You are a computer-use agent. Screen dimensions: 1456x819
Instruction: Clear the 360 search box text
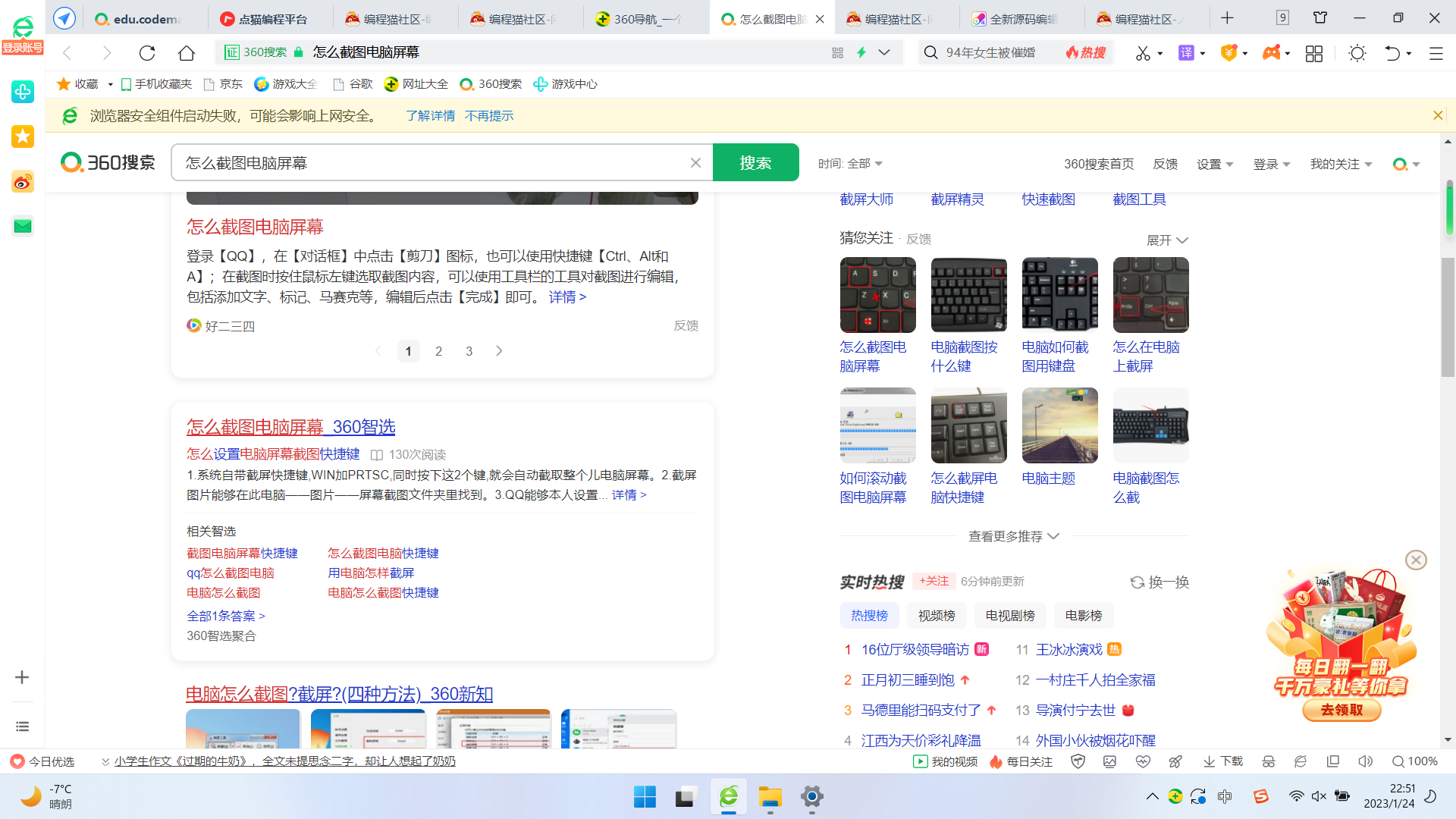click(695, 162)
